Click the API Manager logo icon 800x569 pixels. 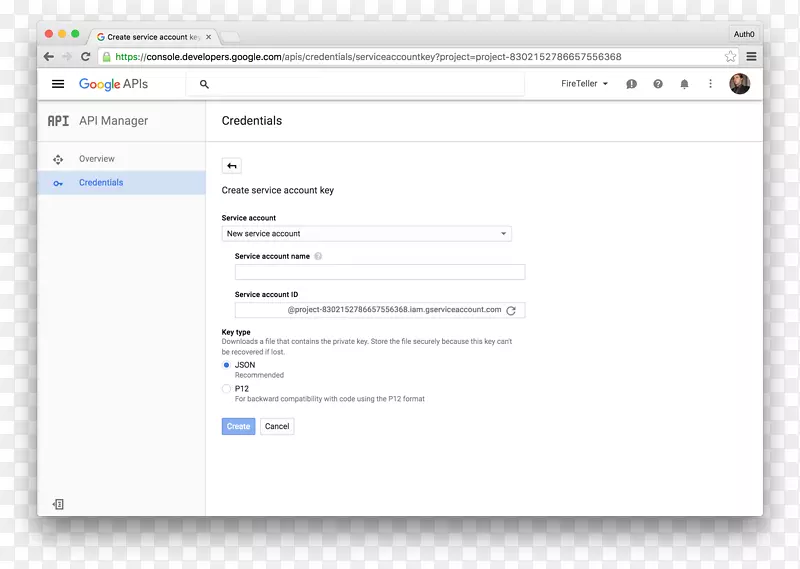pyautogui.click(x=58, y=121)
